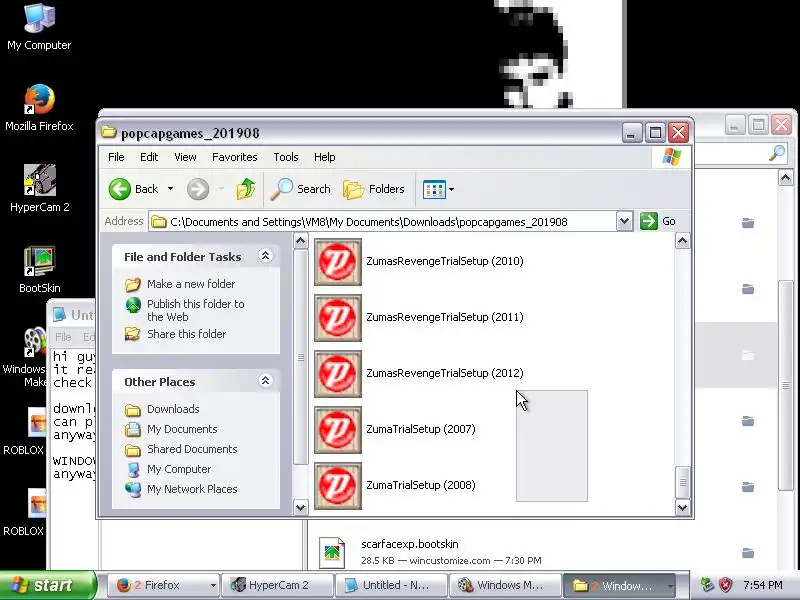Maximize the popcapgames_201908 window

656,133
